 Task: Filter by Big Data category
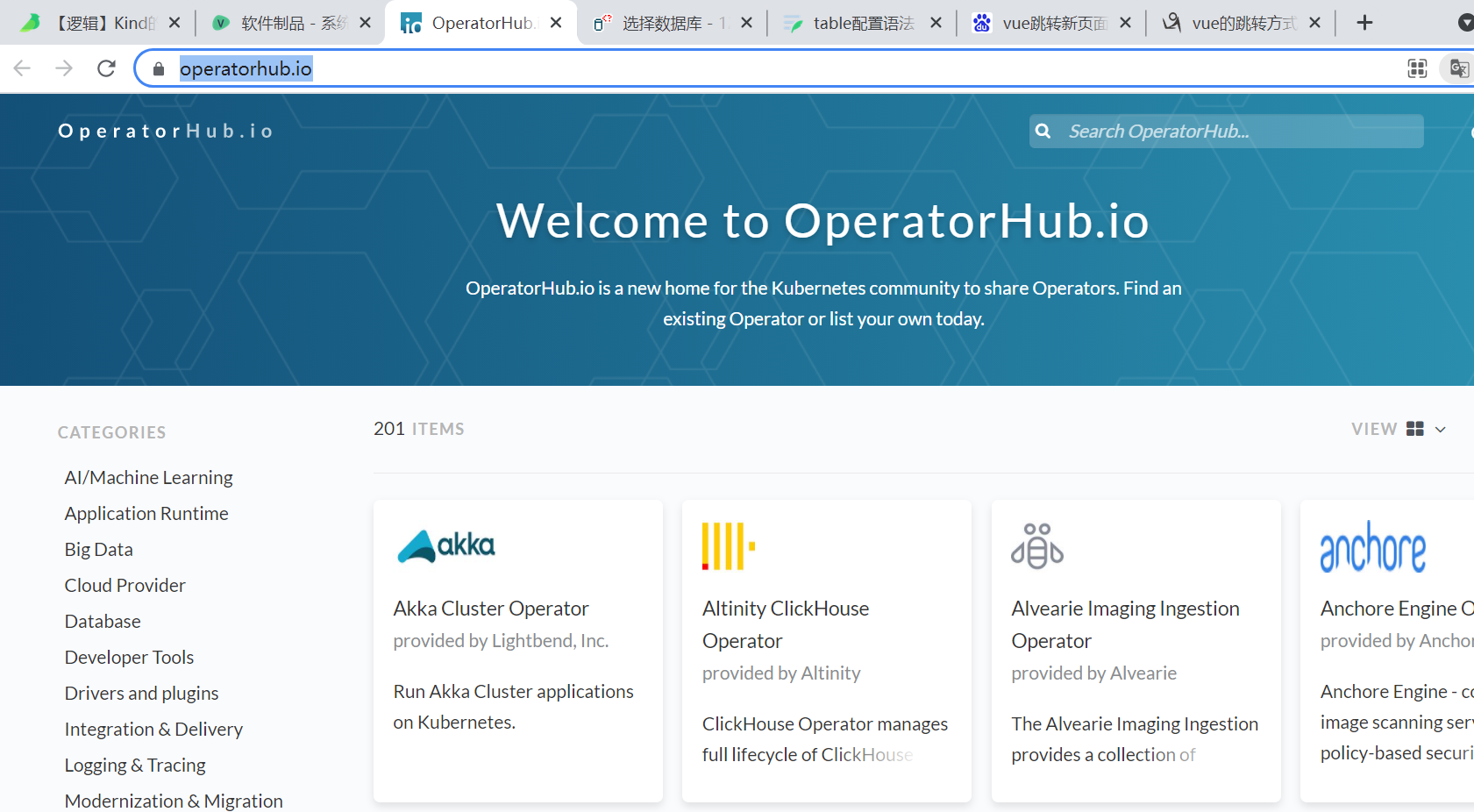pos(98,550)
